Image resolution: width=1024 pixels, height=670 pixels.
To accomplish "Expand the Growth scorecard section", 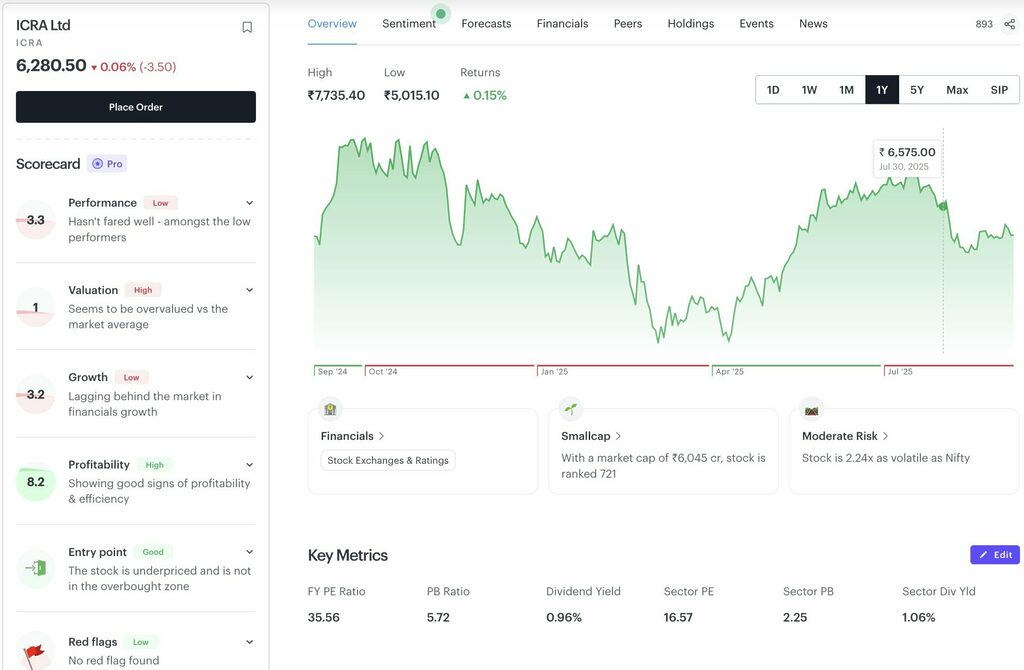I will (x=249, y=377).
